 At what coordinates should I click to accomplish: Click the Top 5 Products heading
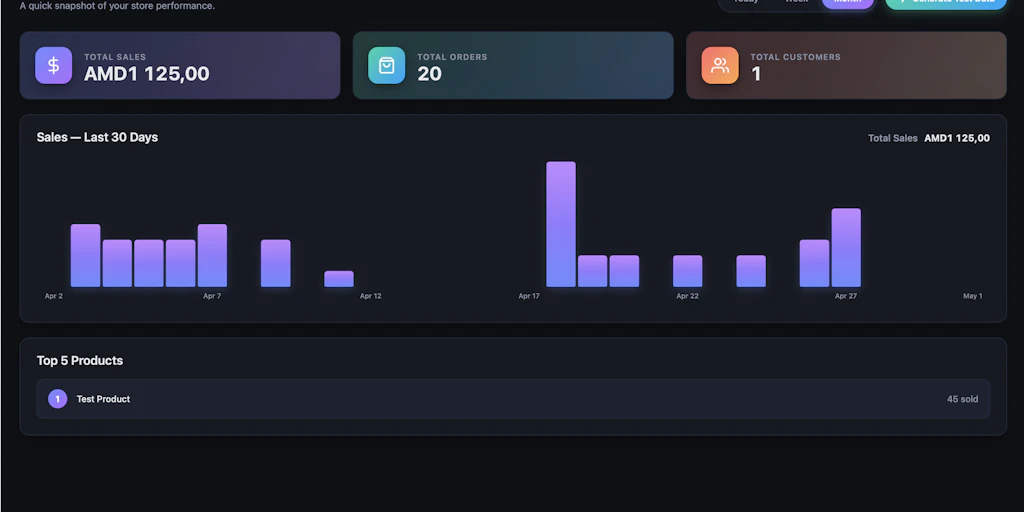80,360
